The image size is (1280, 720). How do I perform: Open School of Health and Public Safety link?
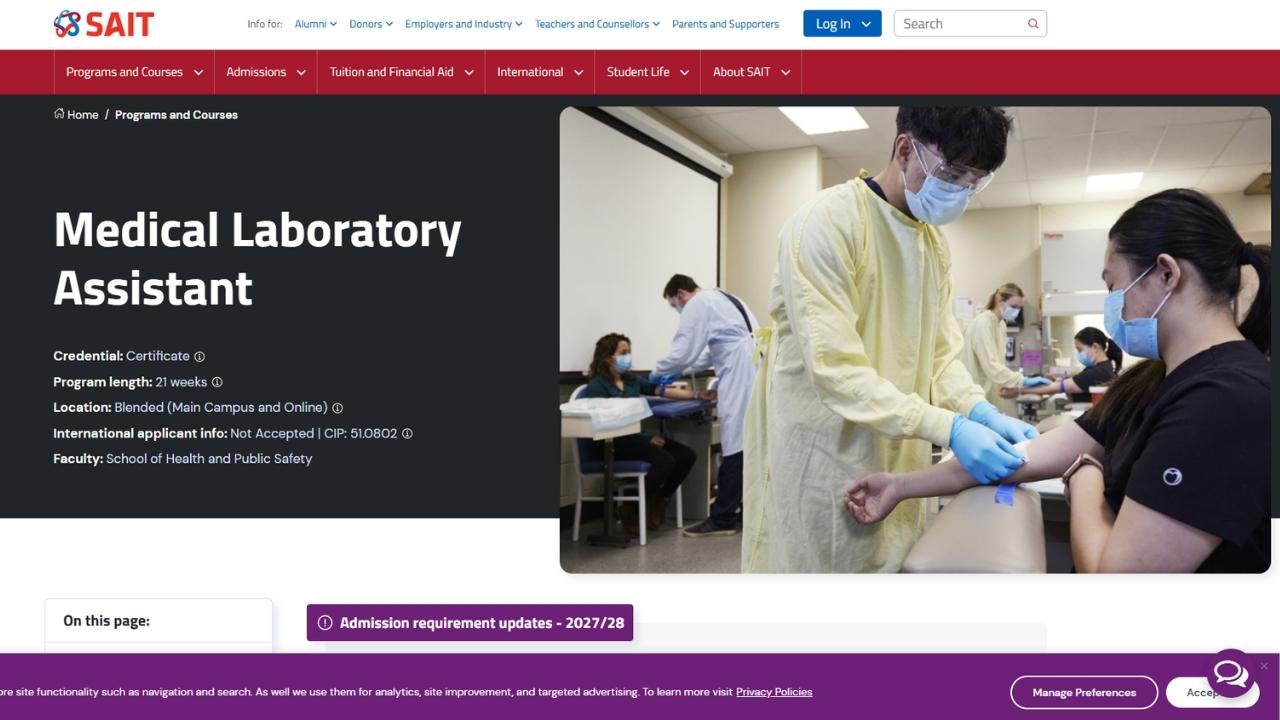(209, 459)
